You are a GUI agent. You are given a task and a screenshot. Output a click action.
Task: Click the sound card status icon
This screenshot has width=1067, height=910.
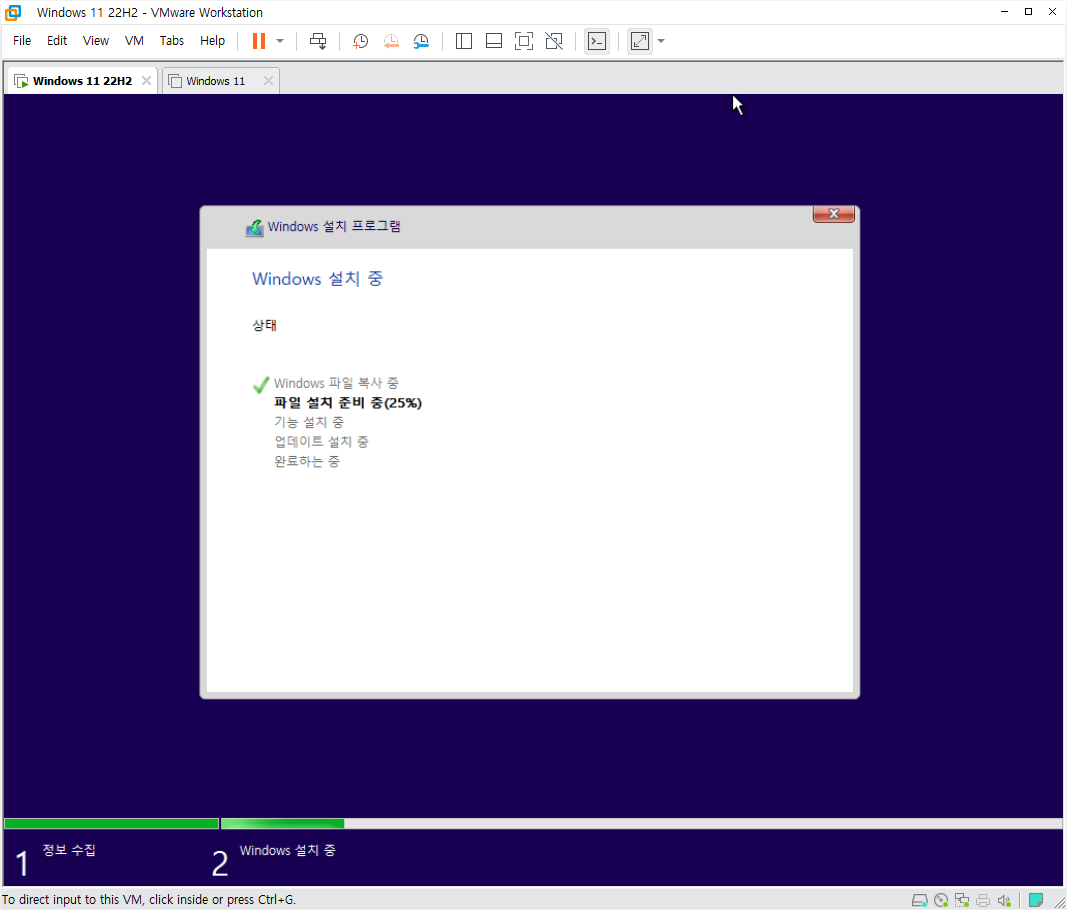(x=1004, y=900)
